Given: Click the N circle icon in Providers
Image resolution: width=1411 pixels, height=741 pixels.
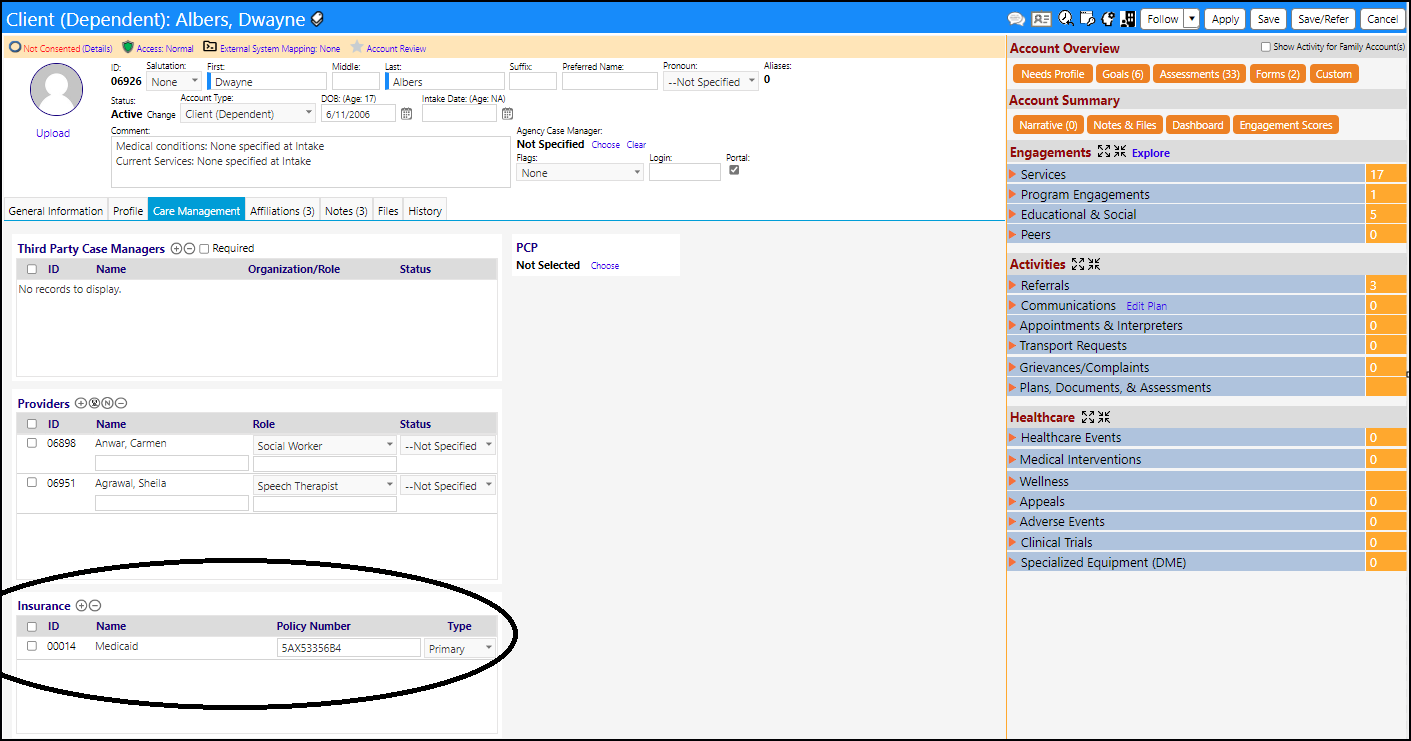Looking at the screenshot, I should click(x=107, y=403).
